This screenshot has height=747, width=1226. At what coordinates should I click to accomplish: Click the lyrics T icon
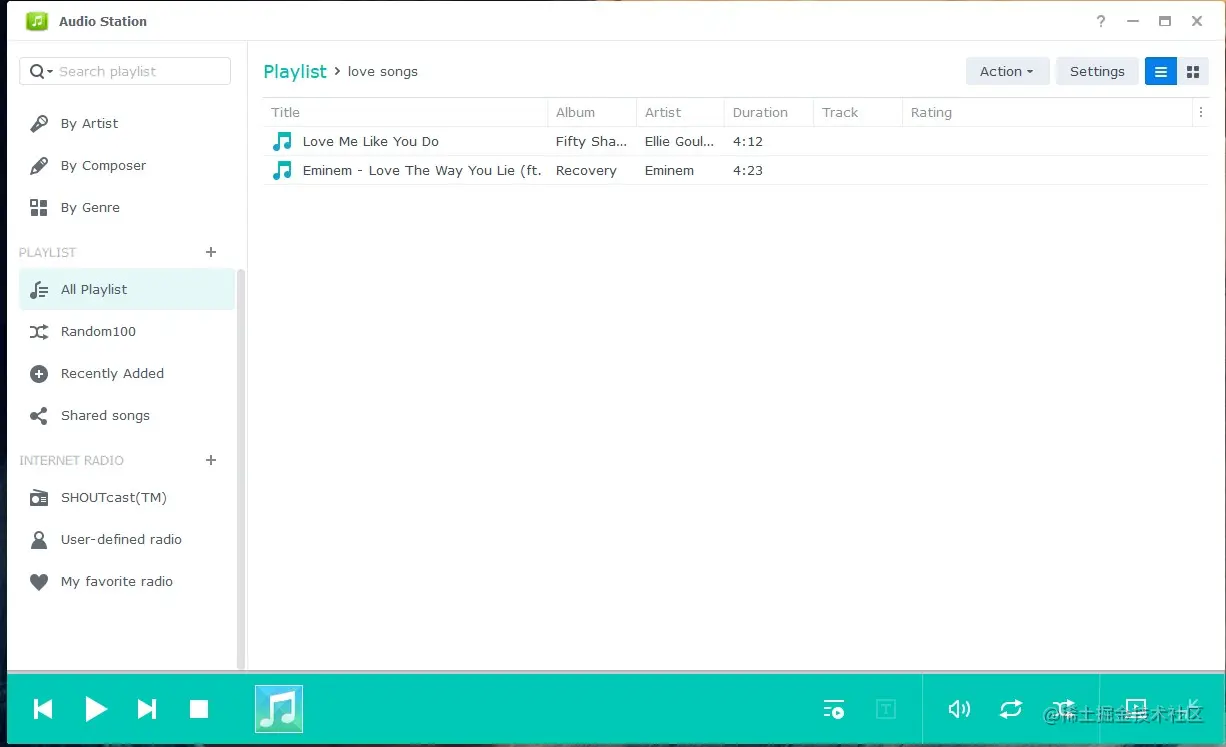(885, 709)
